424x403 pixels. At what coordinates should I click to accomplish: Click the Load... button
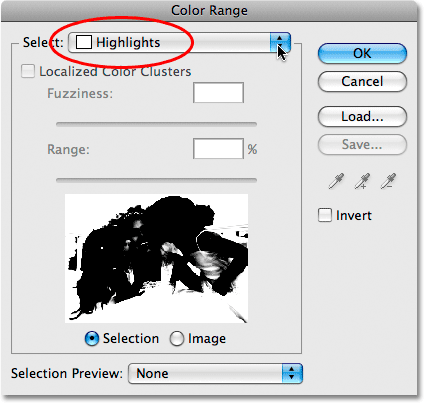pyautogui.click(x=362, y=116)
